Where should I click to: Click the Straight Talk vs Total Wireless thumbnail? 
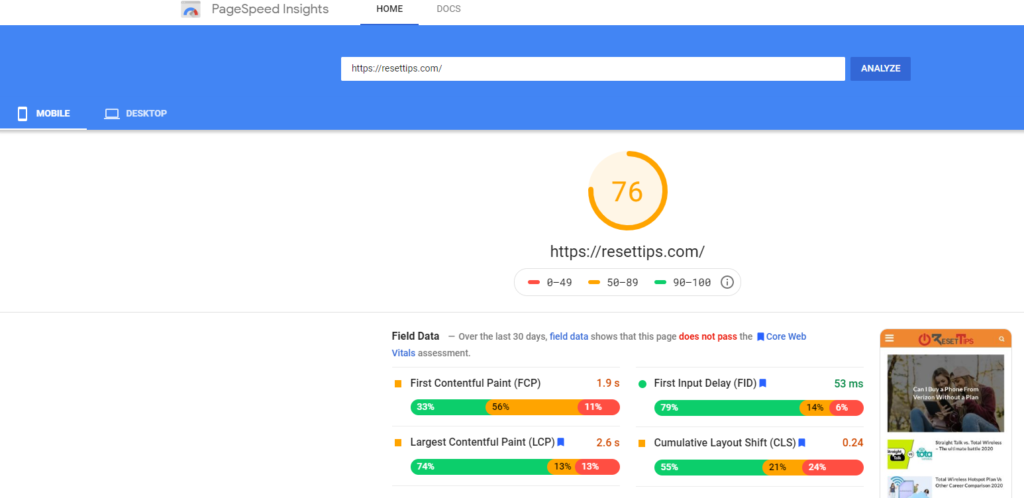910,454
